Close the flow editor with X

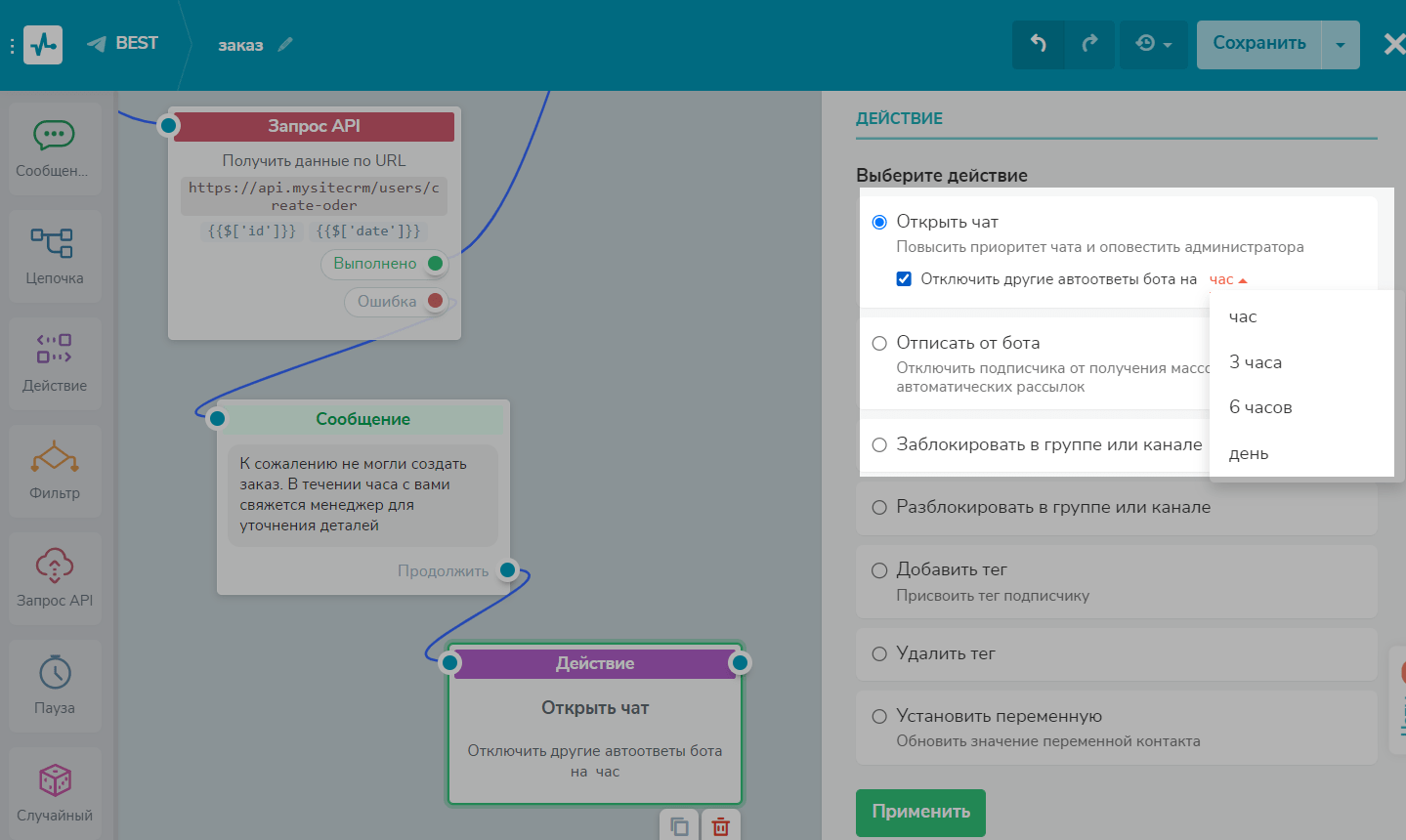[1394, 44]
